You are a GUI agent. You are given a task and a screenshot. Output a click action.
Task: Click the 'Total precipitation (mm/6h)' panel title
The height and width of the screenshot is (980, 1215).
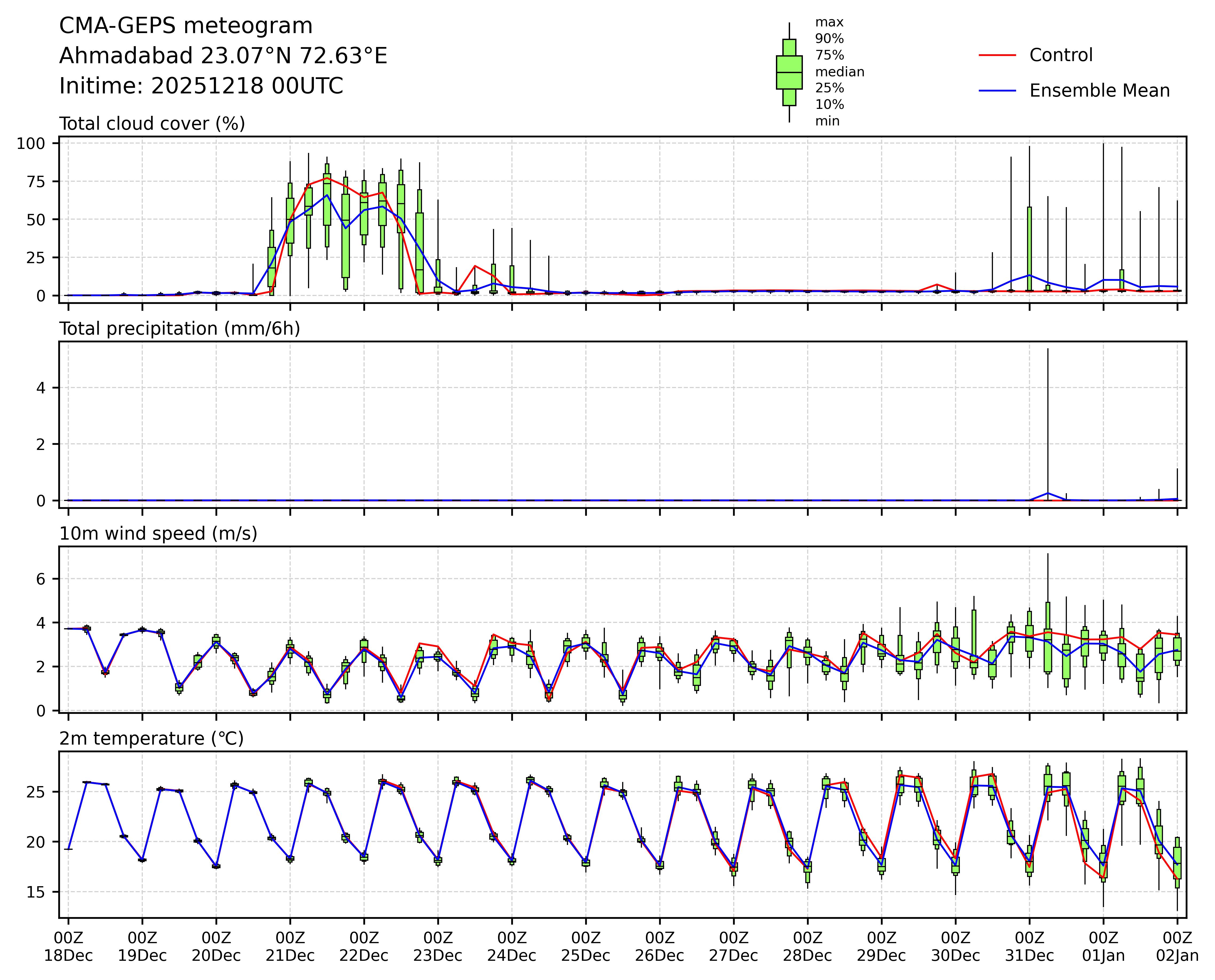click(x=180, y=329)
